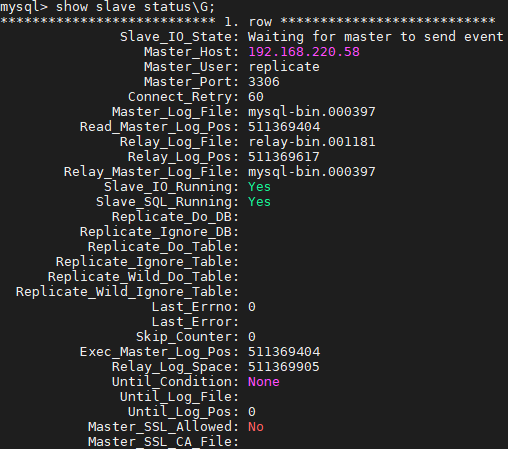This screenshot has width=508, height=449.
Task: Click the Read_Master_Log_Pos value 511369404
Action: [284, 127]
